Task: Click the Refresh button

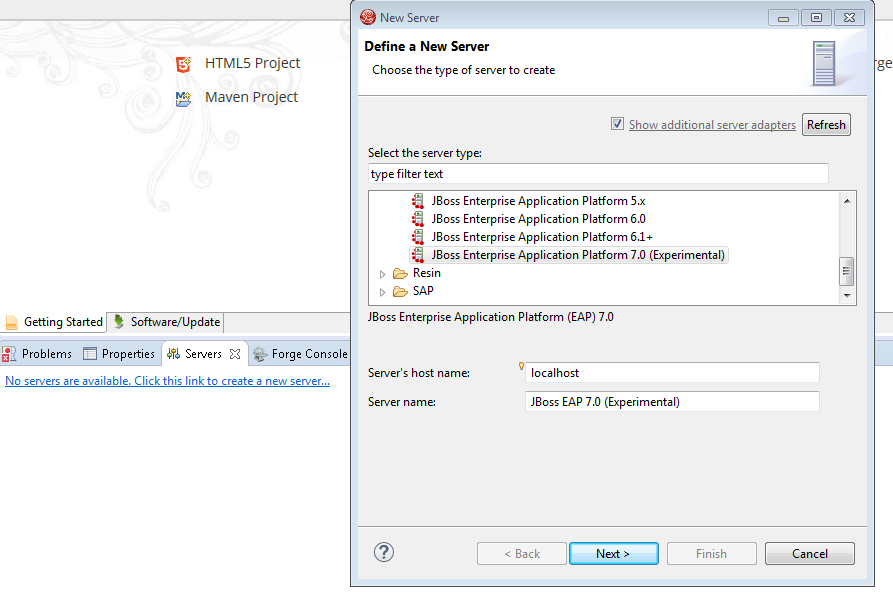Action: [x=826, y=125]
